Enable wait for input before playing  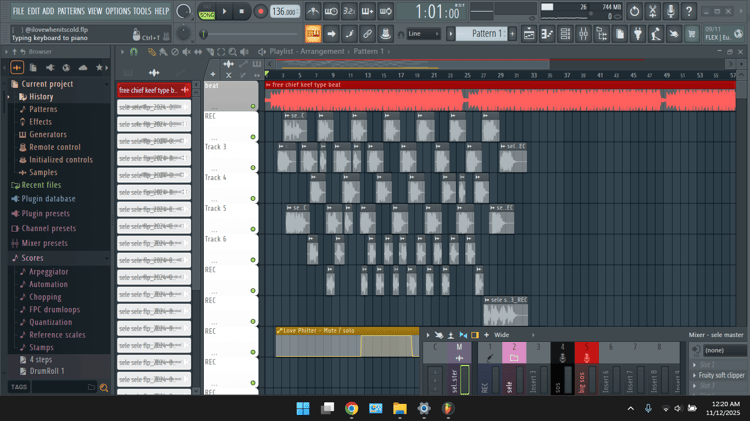[331, 11]
